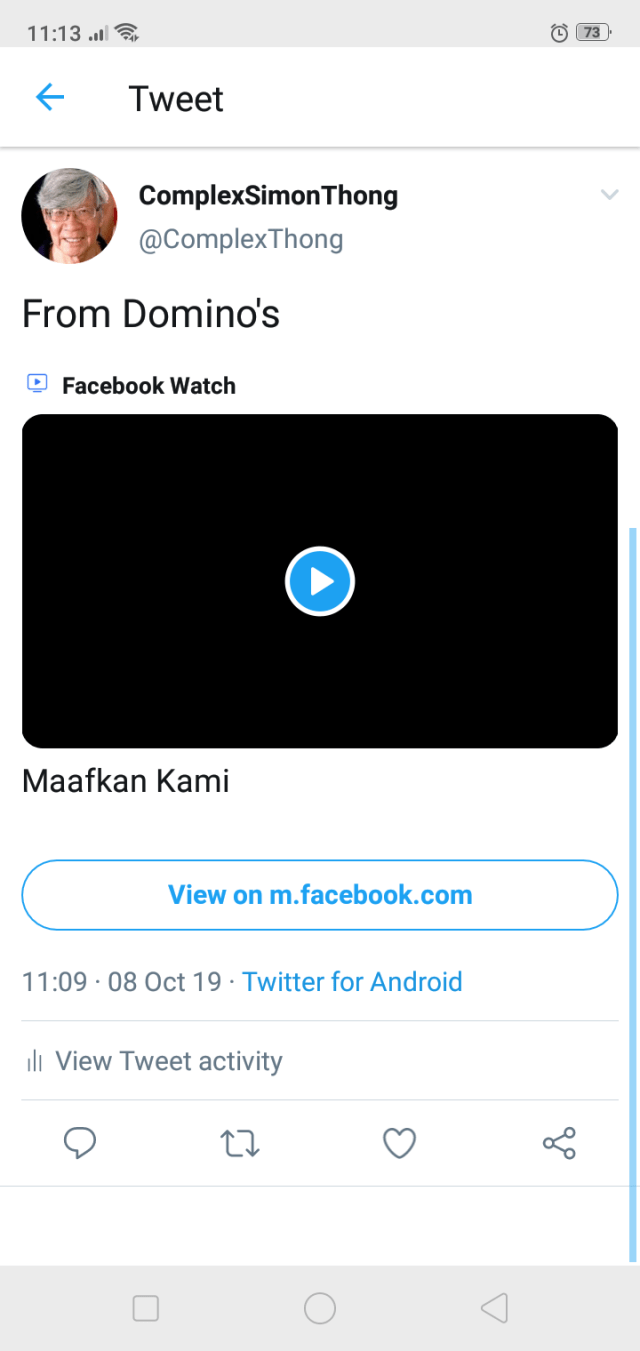The height and width of the screenshot is (1351, 640).
Task: Retweet this tweet
Action: pyautogui.click(x=240, y=1143)
